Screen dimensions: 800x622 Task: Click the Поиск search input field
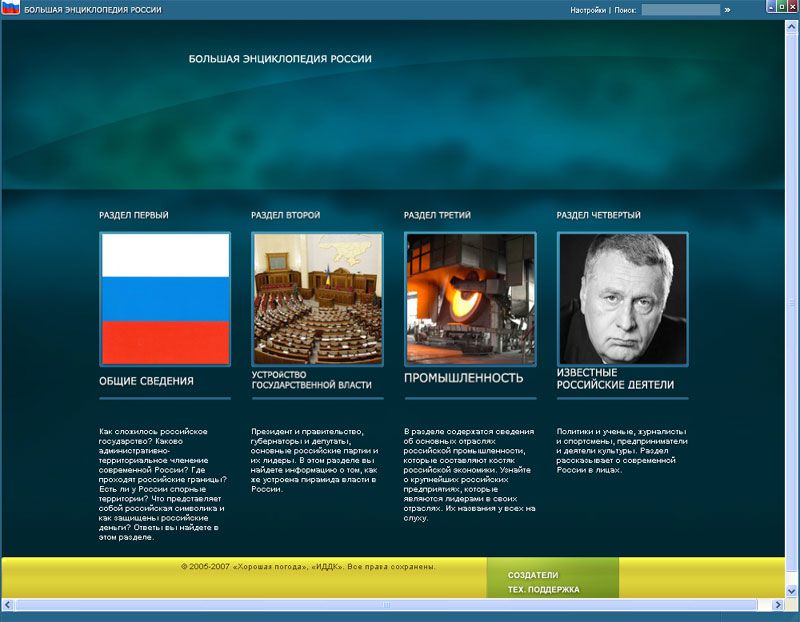tap(680, 10)
